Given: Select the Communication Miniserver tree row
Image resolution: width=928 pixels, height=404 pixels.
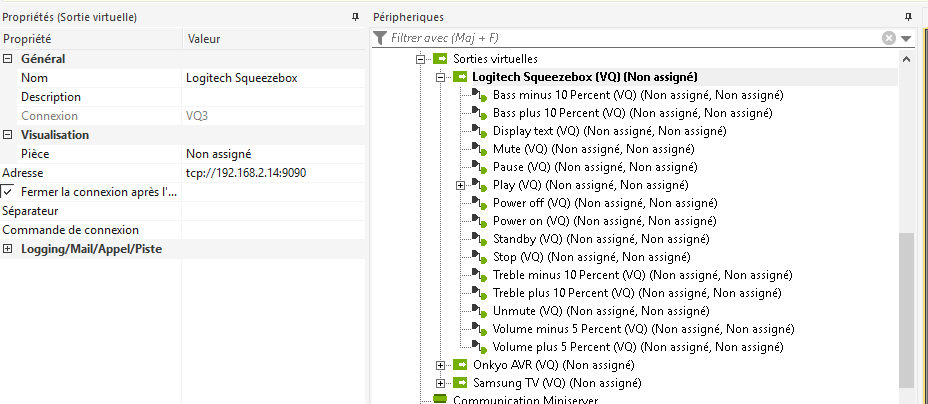Looking at the screenshot, I should point(527,400).
